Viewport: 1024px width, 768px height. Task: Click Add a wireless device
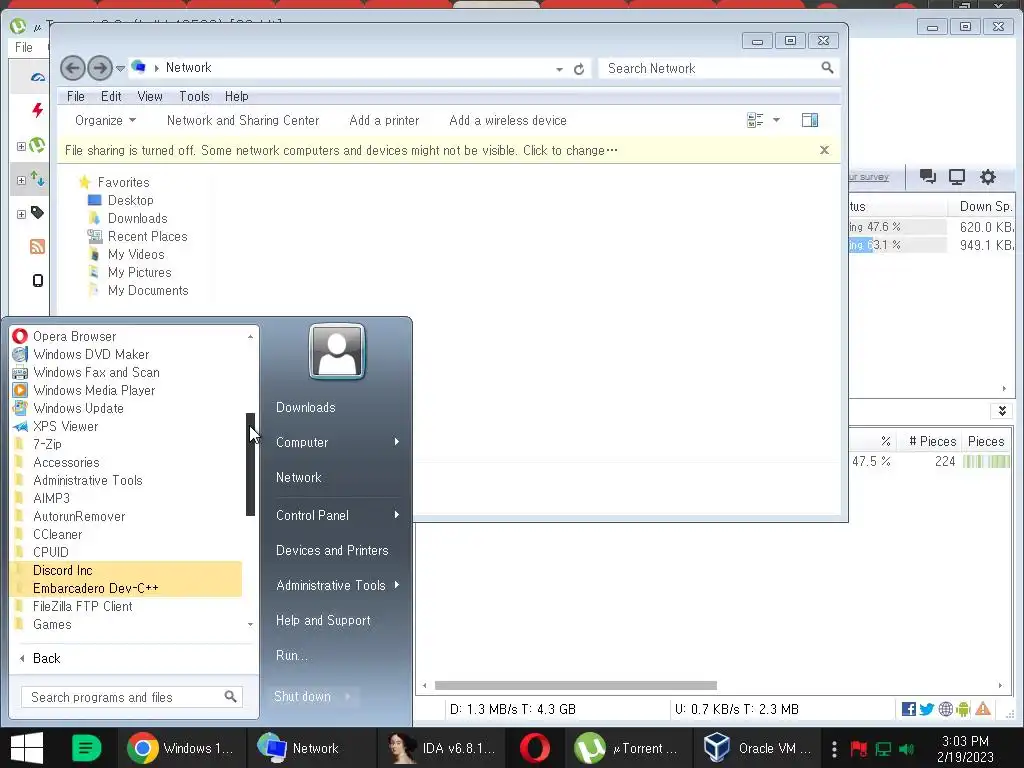click(507, 120)
